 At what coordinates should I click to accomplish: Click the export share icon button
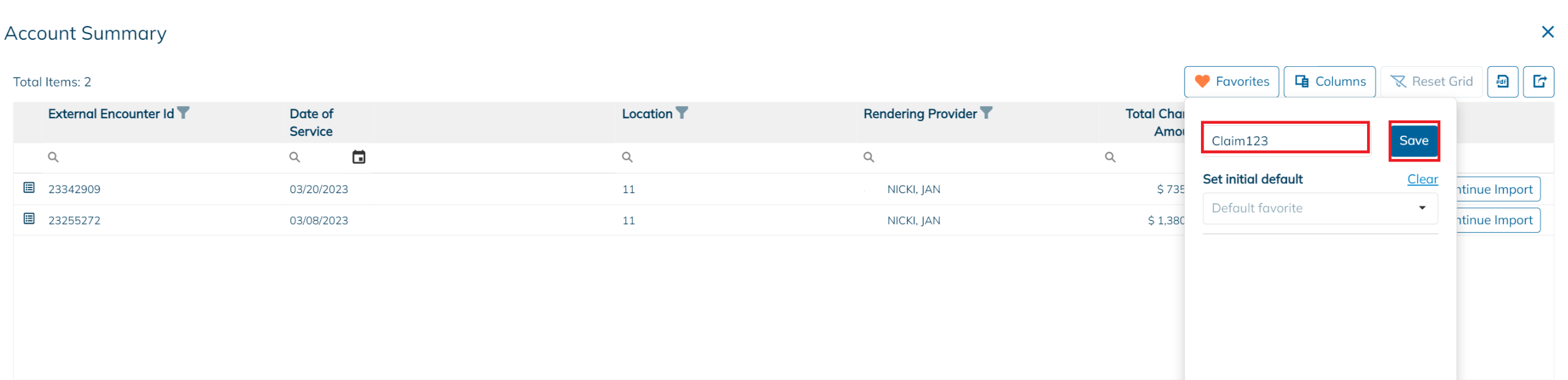point(1539,81)
